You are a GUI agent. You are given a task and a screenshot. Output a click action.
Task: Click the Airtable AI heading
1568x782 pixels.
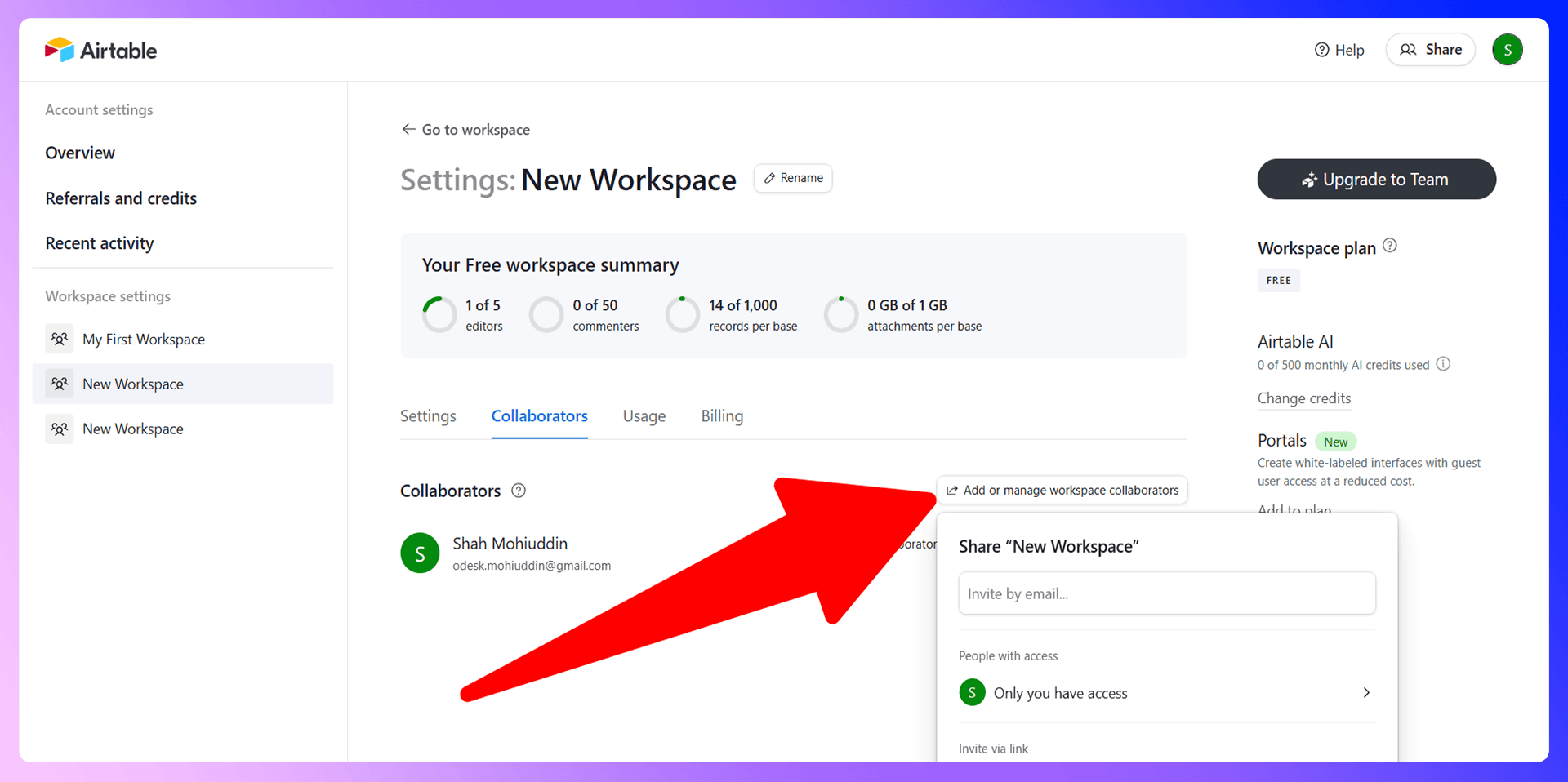coord(1295,342)
